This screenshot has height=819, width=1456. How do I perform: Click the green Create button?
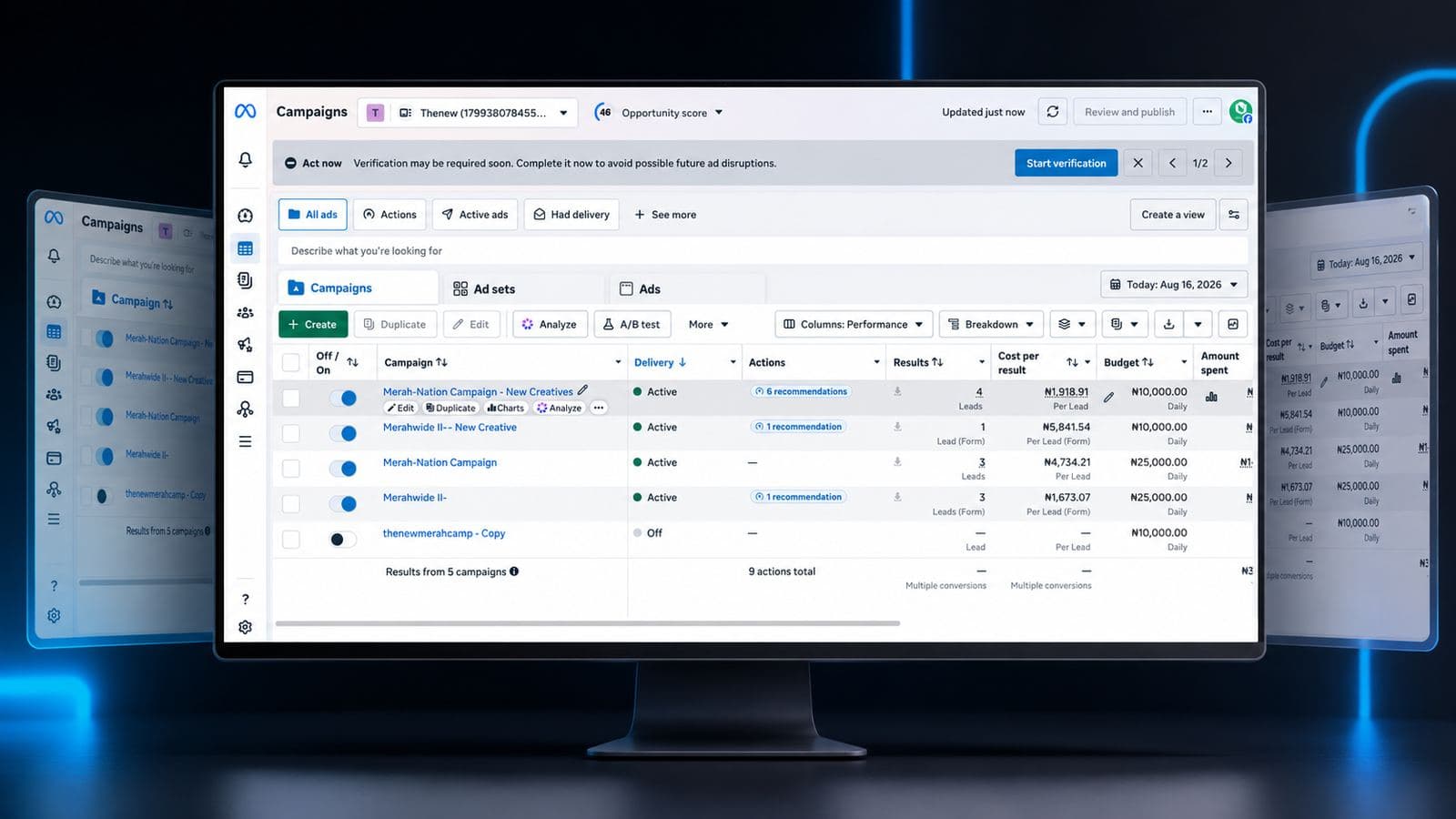point(313,324)
